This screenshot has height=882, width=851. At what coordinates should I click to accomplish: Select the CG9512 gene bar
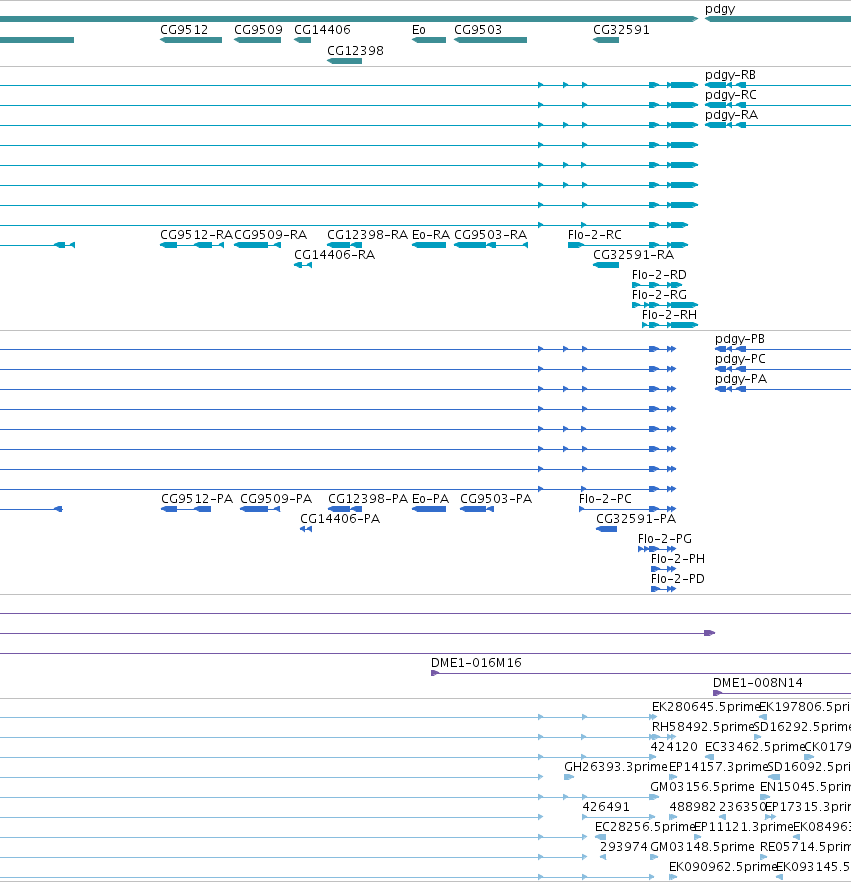[191, 40]
